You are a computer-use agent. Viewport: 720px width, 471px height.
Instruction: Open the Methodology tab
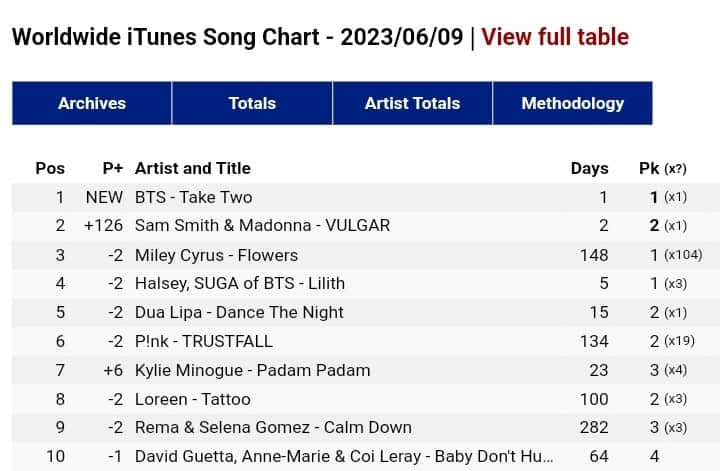click(x=572, y=103)
